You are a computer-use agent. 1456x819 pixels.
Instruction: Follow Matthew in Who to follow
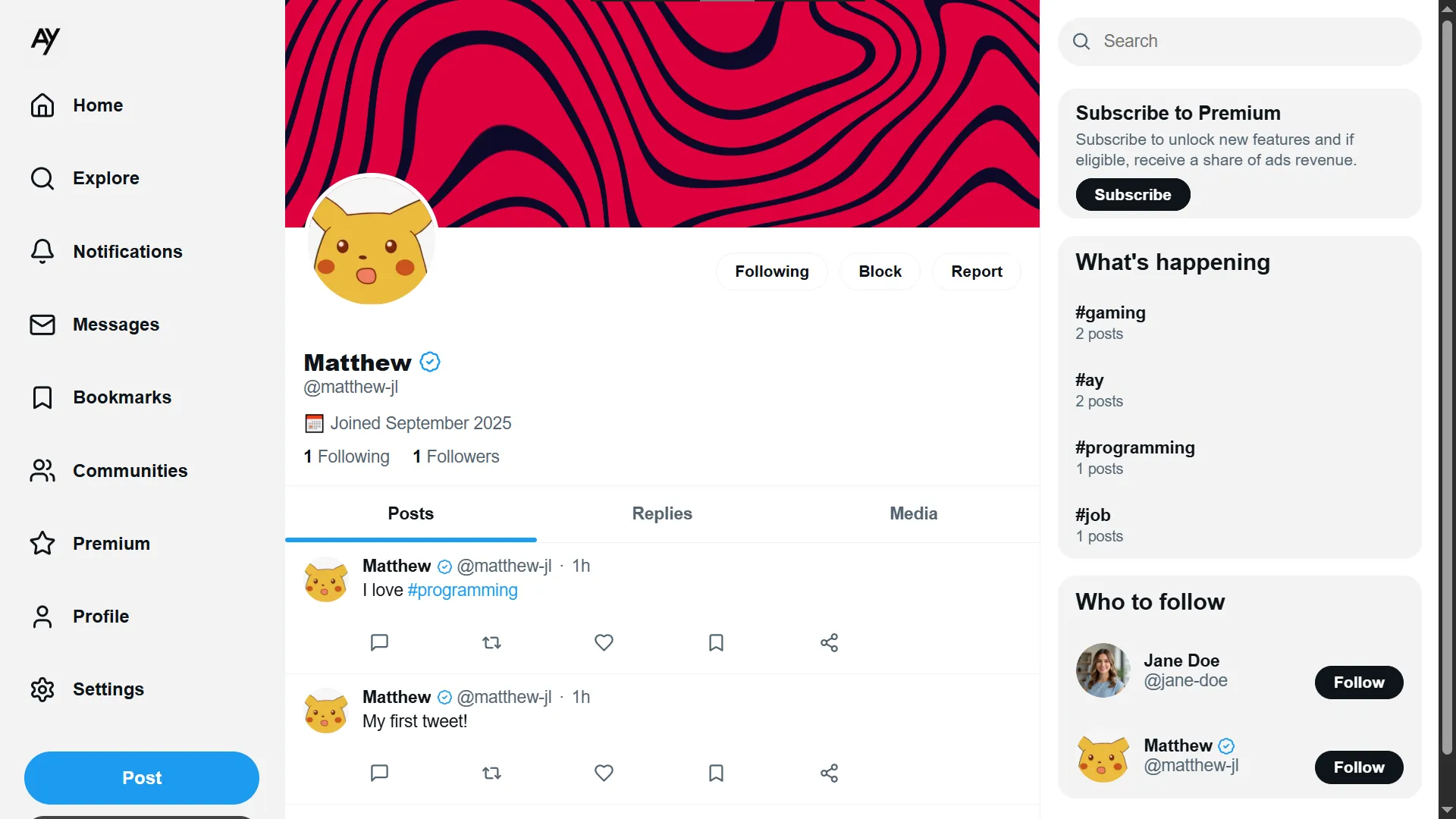[1358, 767]
